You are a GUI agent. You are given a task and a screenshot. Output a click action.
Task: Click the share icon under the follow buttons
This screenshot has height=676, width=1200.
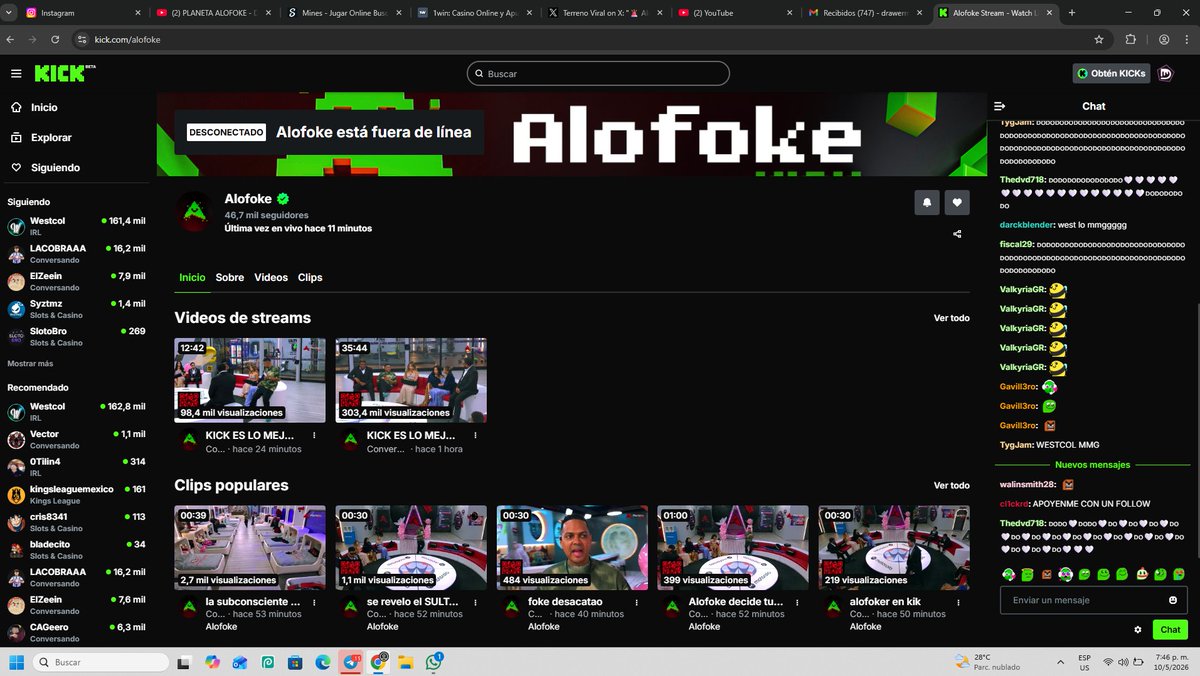tap(957, 234)
